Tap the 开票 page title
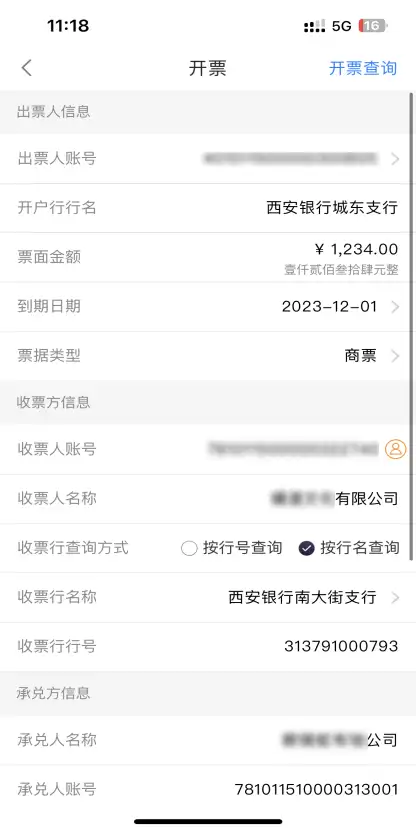 (x=207, y=68)
